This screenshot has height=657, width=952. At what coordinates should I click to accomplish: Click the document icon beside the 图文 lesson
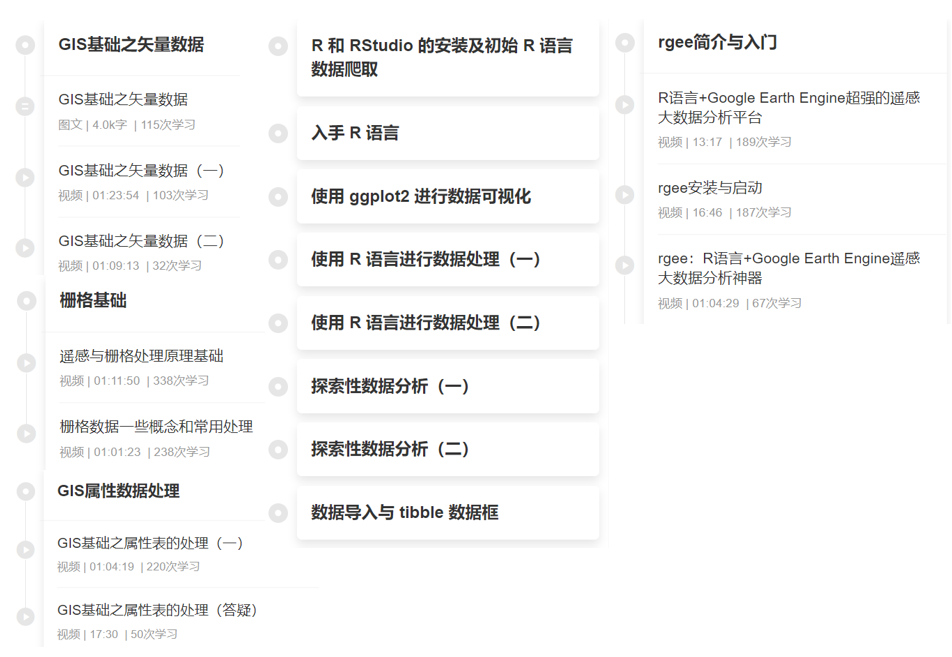point(25,107)
